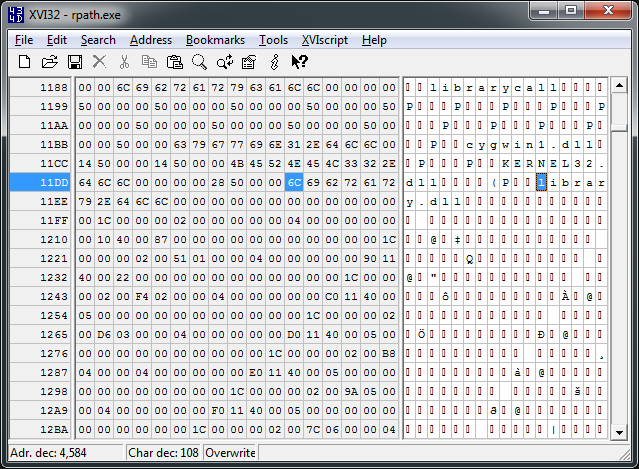The image size is (639, 469).
Task: Open the Tools menu
Action: [x=273, y=40]
